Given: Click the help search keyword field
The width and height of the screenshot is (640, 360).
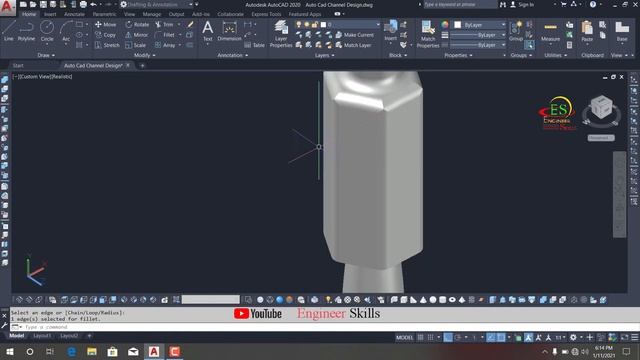Looking at the screenshot, I should coord(460,4).
